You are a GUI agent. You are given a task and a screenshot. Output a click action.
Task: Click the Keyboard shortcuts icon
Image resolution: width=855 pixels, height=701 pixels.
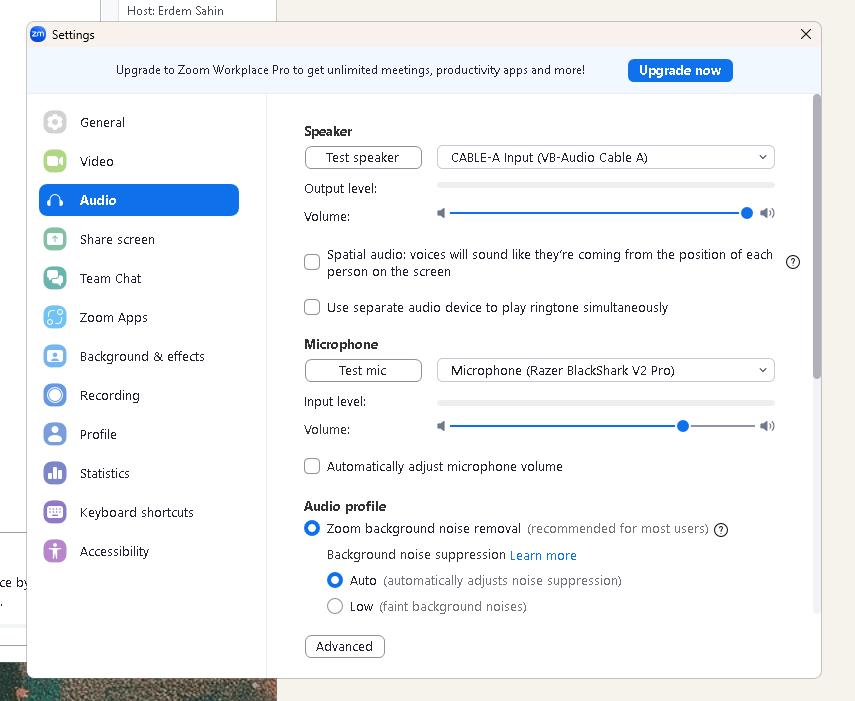pyautogui.click(x=55, y=512)
